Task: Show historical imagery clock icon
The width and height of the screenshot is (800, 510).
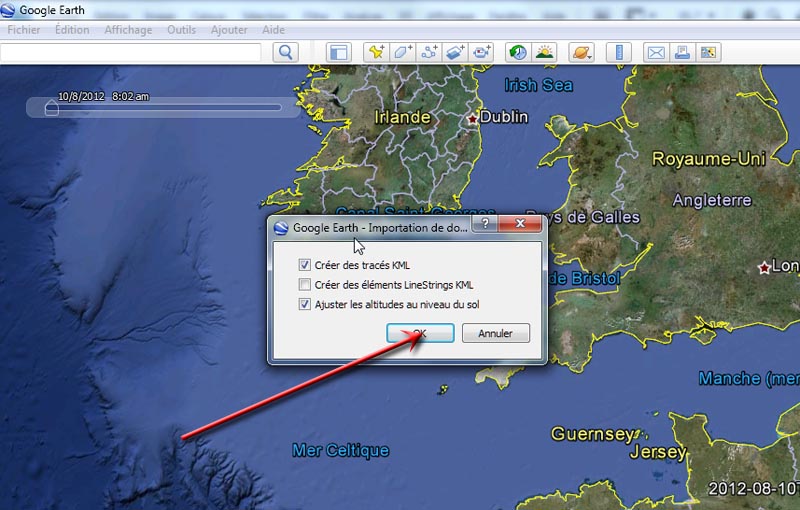Action: 518,53
